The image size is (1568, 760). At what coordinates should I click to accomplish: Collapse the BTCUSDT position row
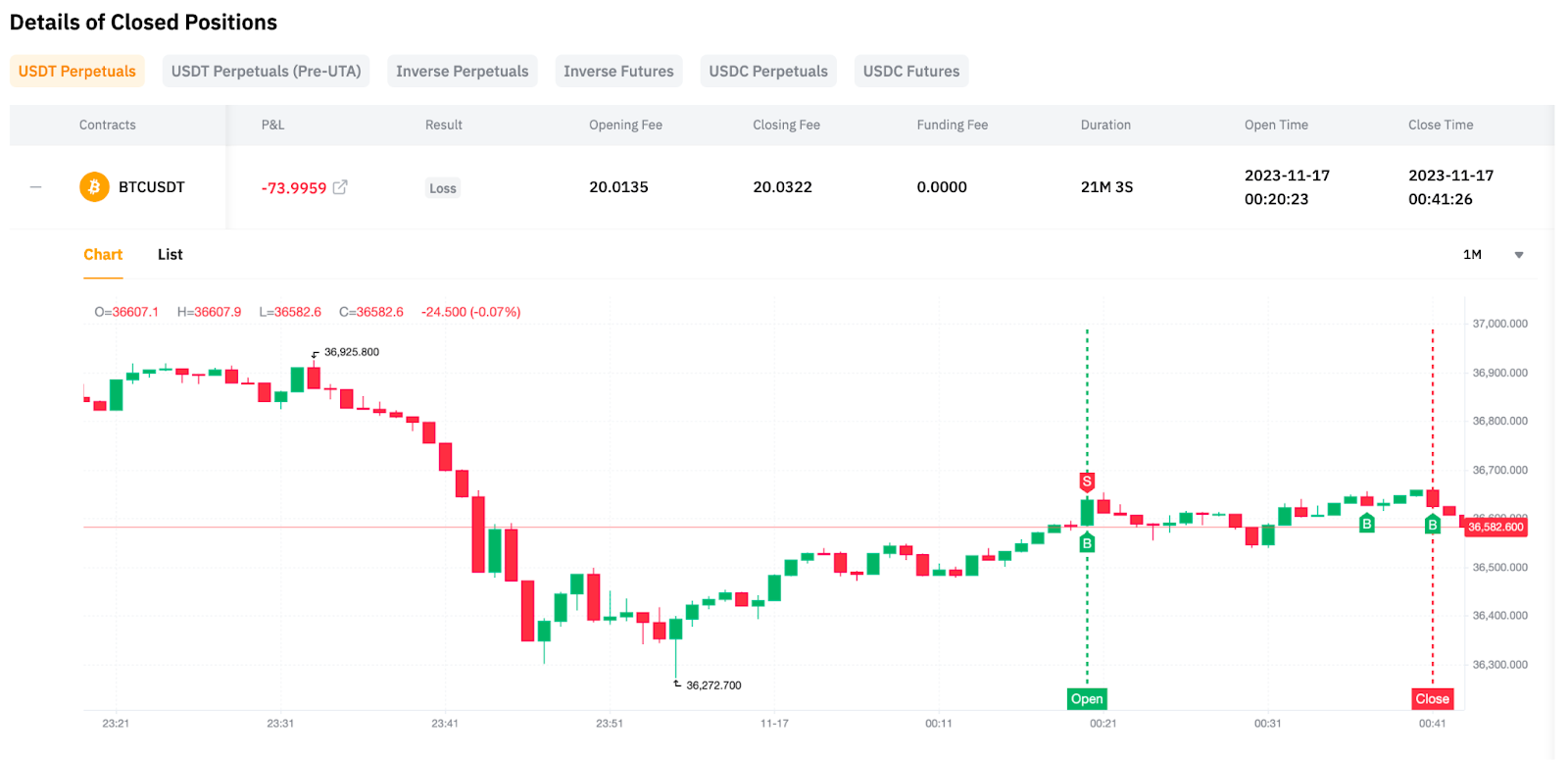tap(36, 187)
